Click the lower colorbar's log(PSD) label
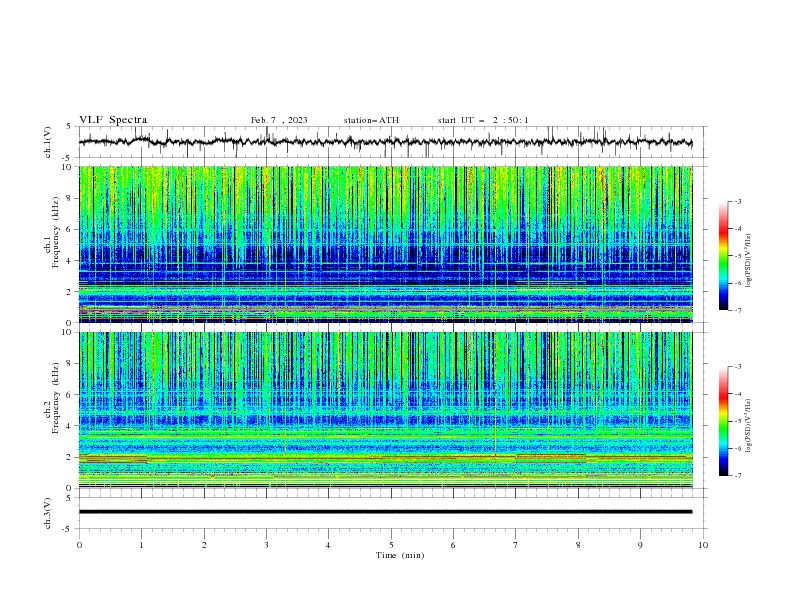This screenshot has width=792, height=612. pyautogui.click(x=748, y=426)
